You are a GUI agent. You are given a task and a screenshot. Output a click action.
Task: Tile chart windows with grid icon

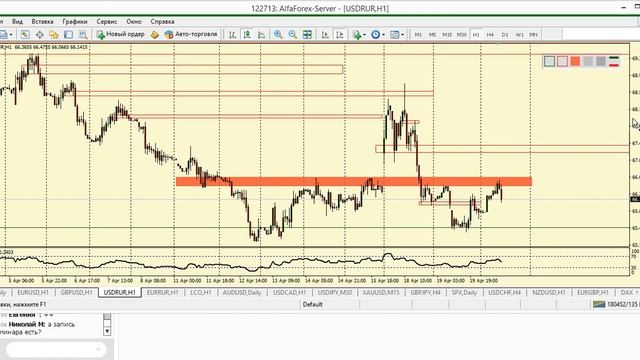click(x=307, y=35)
